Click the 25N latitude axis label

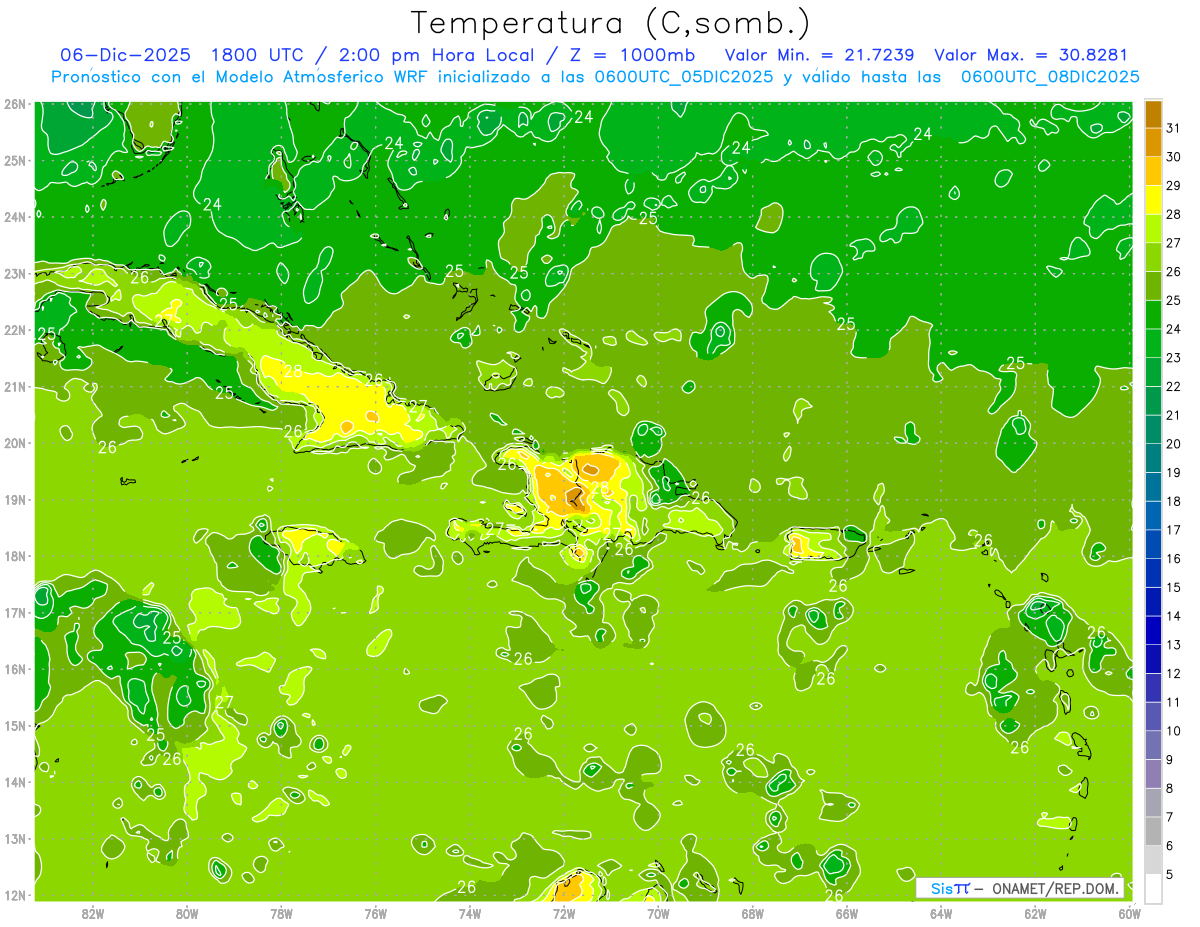[15, 160]
